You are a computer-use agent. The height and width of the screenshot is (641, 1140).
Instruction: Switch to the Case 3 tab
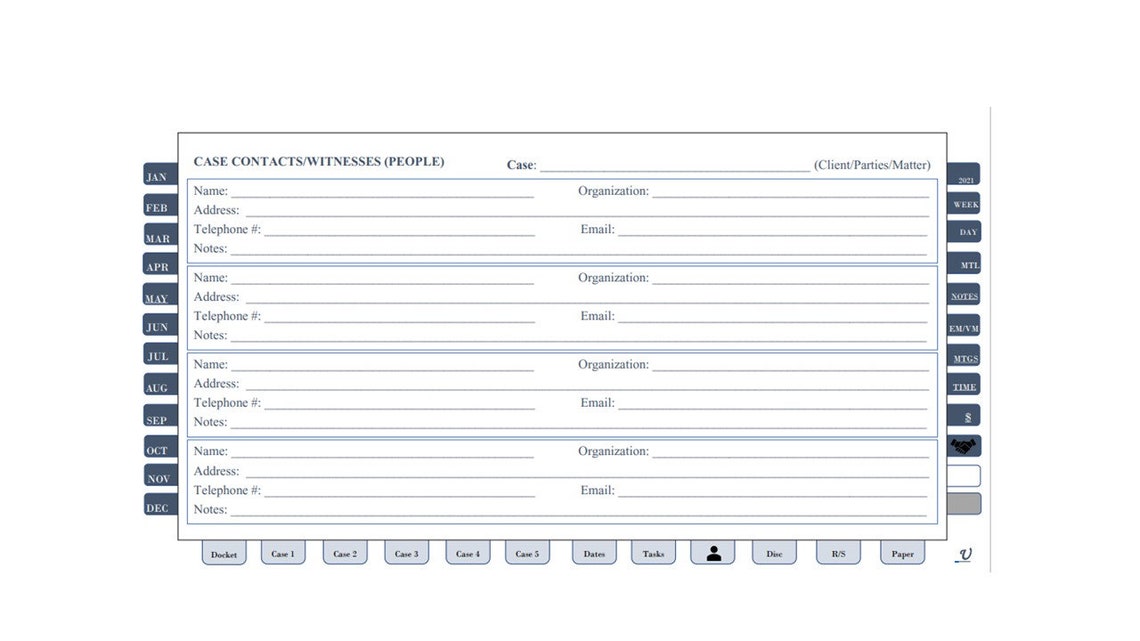coord(405,551)
